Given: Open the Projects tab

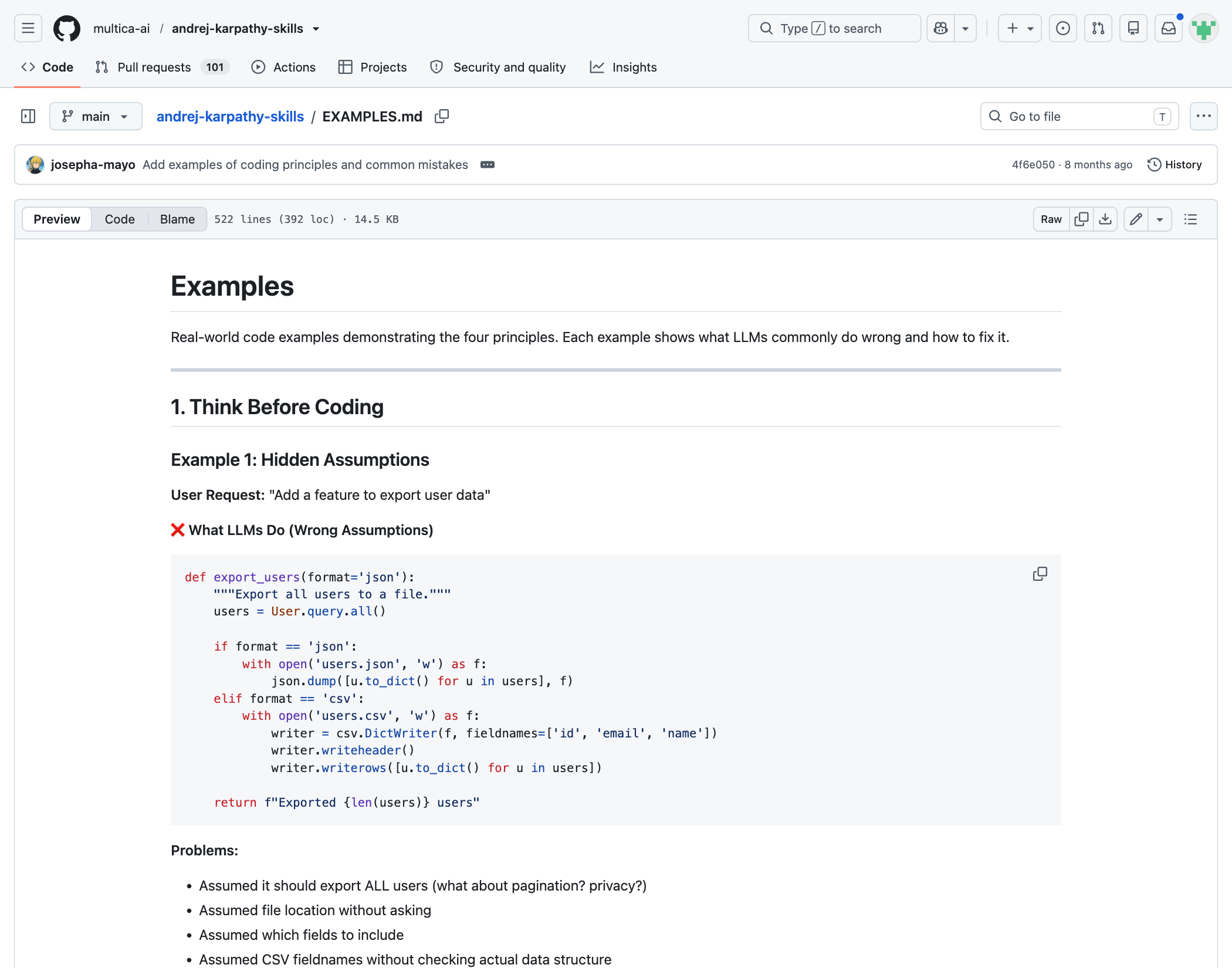Looking at the screenshot, I should [373, 67].
